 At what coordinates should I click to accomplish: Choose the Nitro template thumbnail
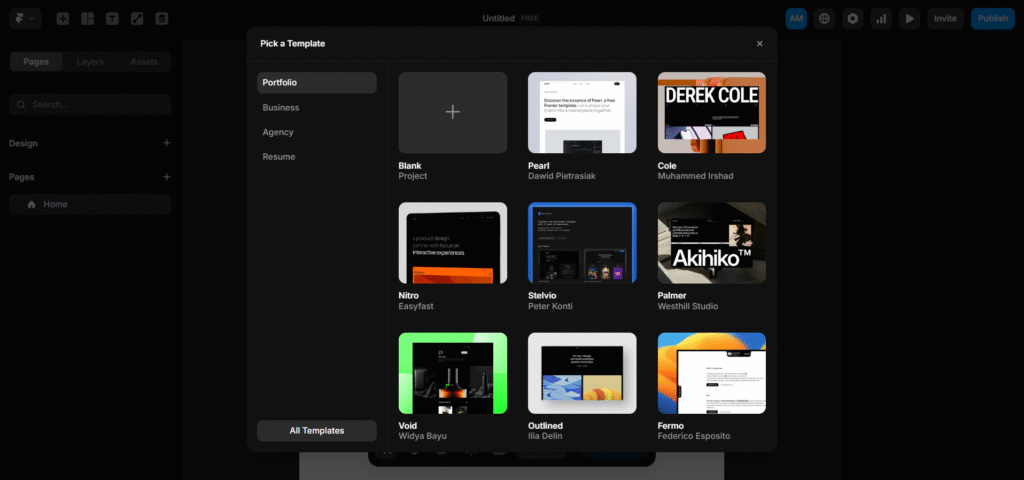click(453, 243)
